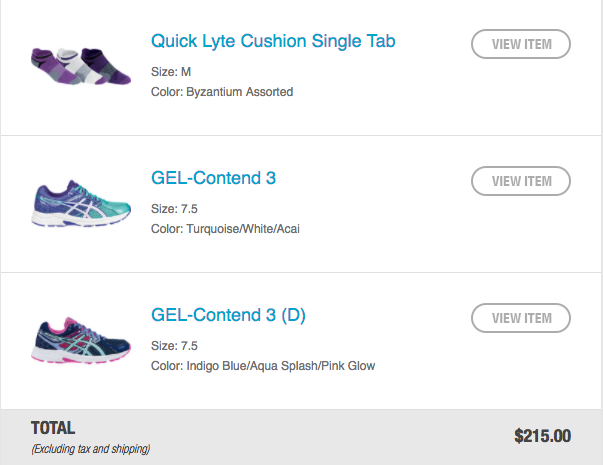Image resolution: width=603 pixels, height=465 pixels.
Task: Click Color: Indigo Blue/Aqua Splash/Pink Glow text
Action: point(263,366)
